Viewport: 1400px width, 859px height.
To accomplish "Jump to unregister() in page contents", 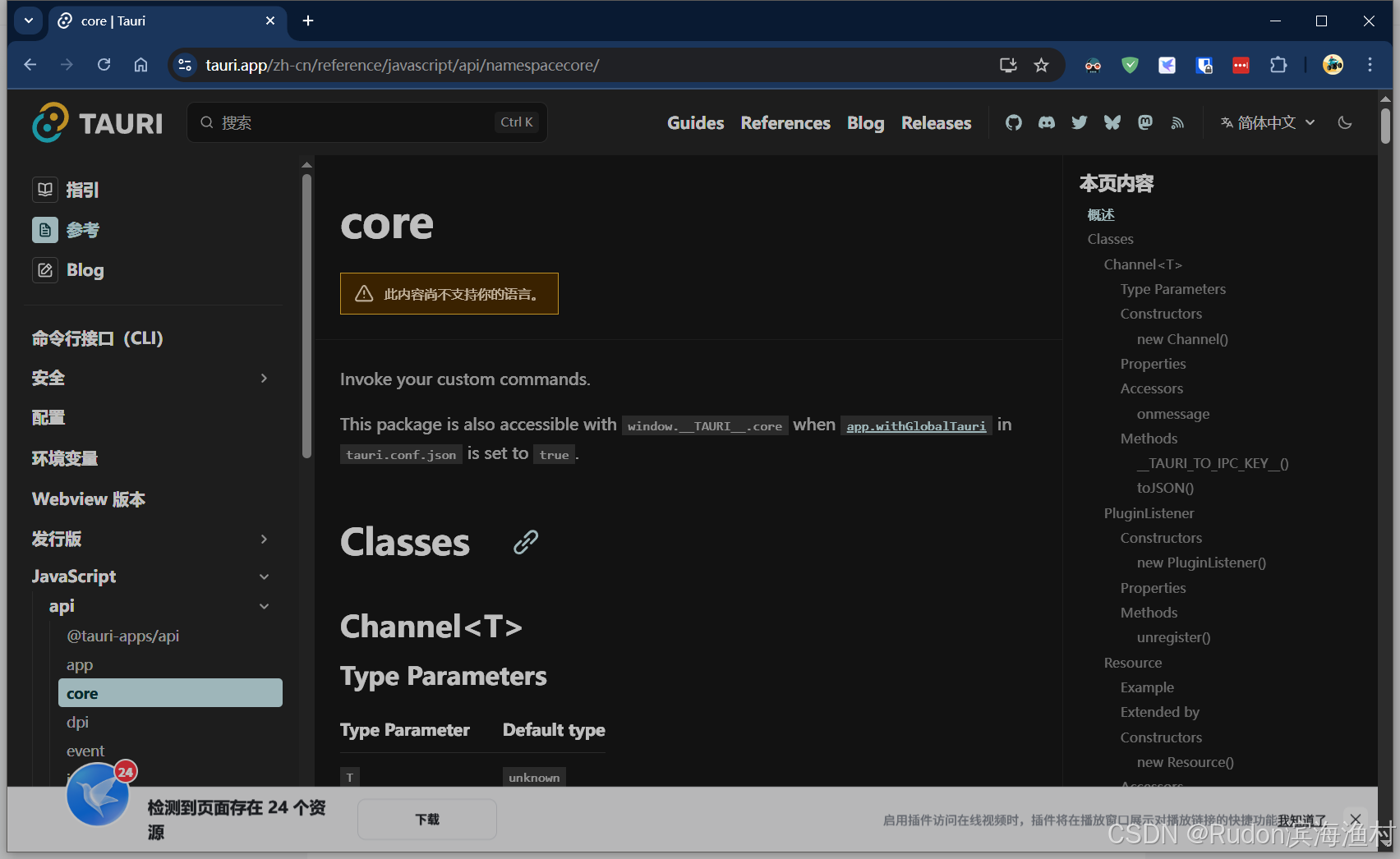I will [x=1173, y=637].
